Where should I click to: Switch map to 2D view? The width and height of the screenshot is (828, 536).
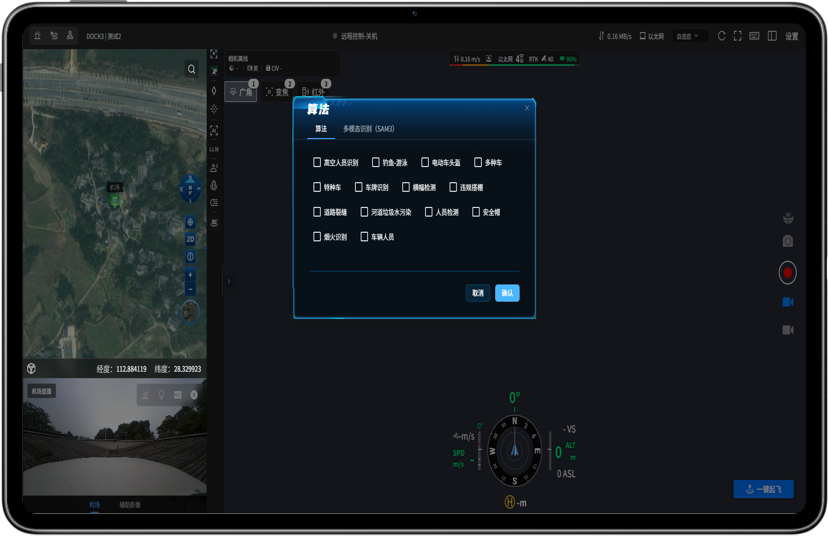click(x=190, y=239)
